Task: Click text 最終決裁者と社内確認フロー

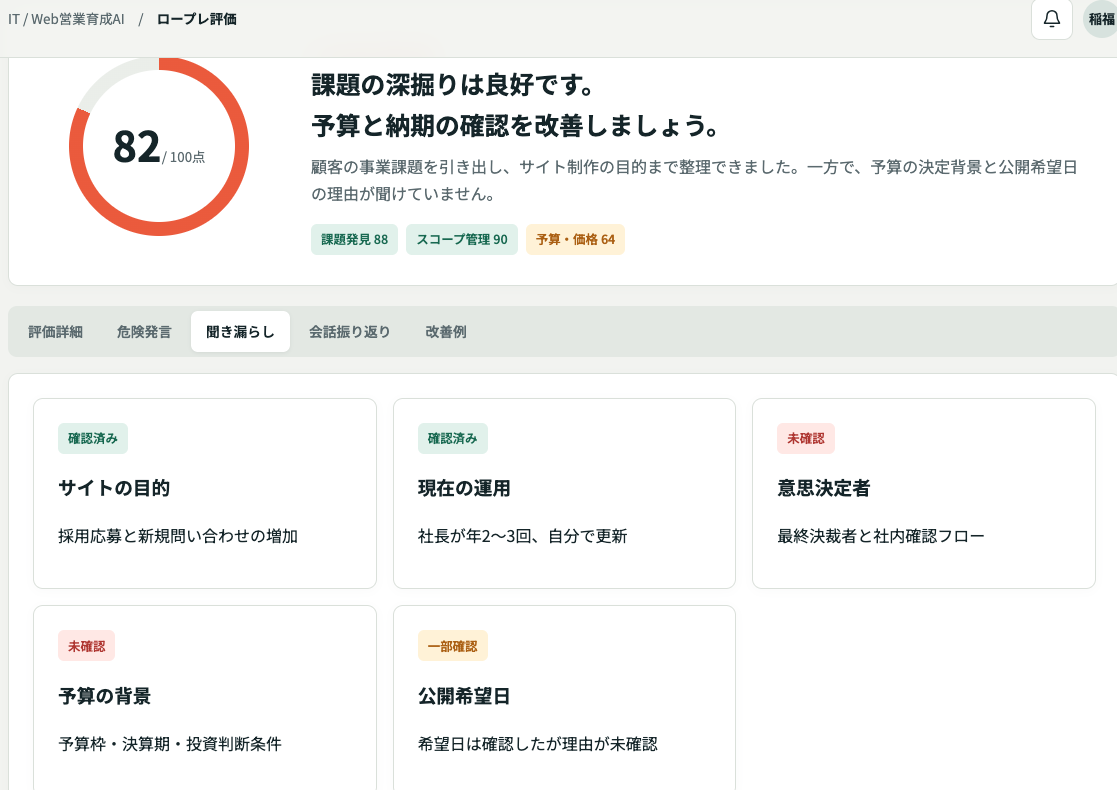Action: pos(880,536)
